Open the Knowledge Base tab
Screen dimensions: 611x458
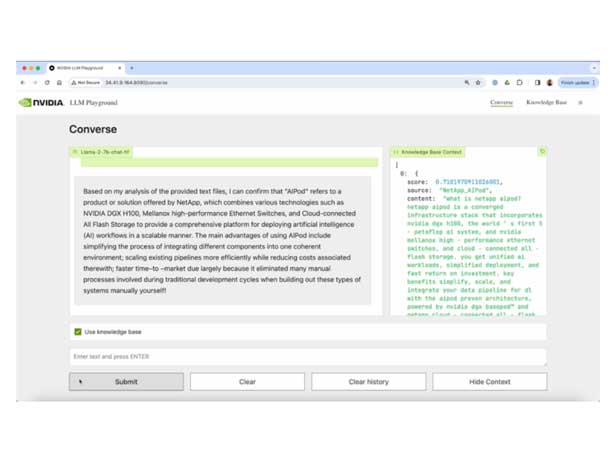click(546, 103)
